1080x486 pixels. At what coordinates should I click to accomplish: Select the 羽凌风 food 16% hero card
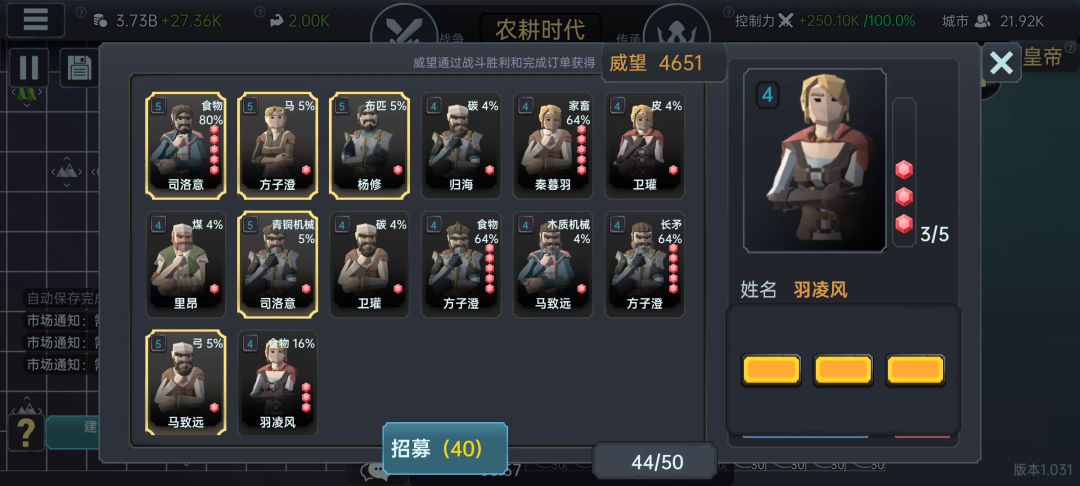[278, 383]
